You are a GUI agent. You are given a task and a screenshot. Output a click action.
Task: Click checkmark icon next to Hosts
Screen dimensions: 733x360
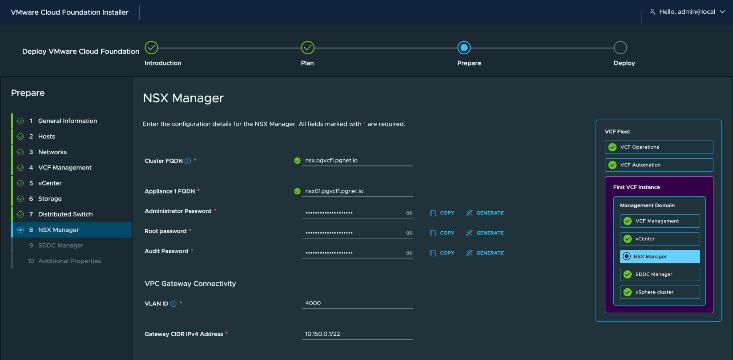click(20, 137)
